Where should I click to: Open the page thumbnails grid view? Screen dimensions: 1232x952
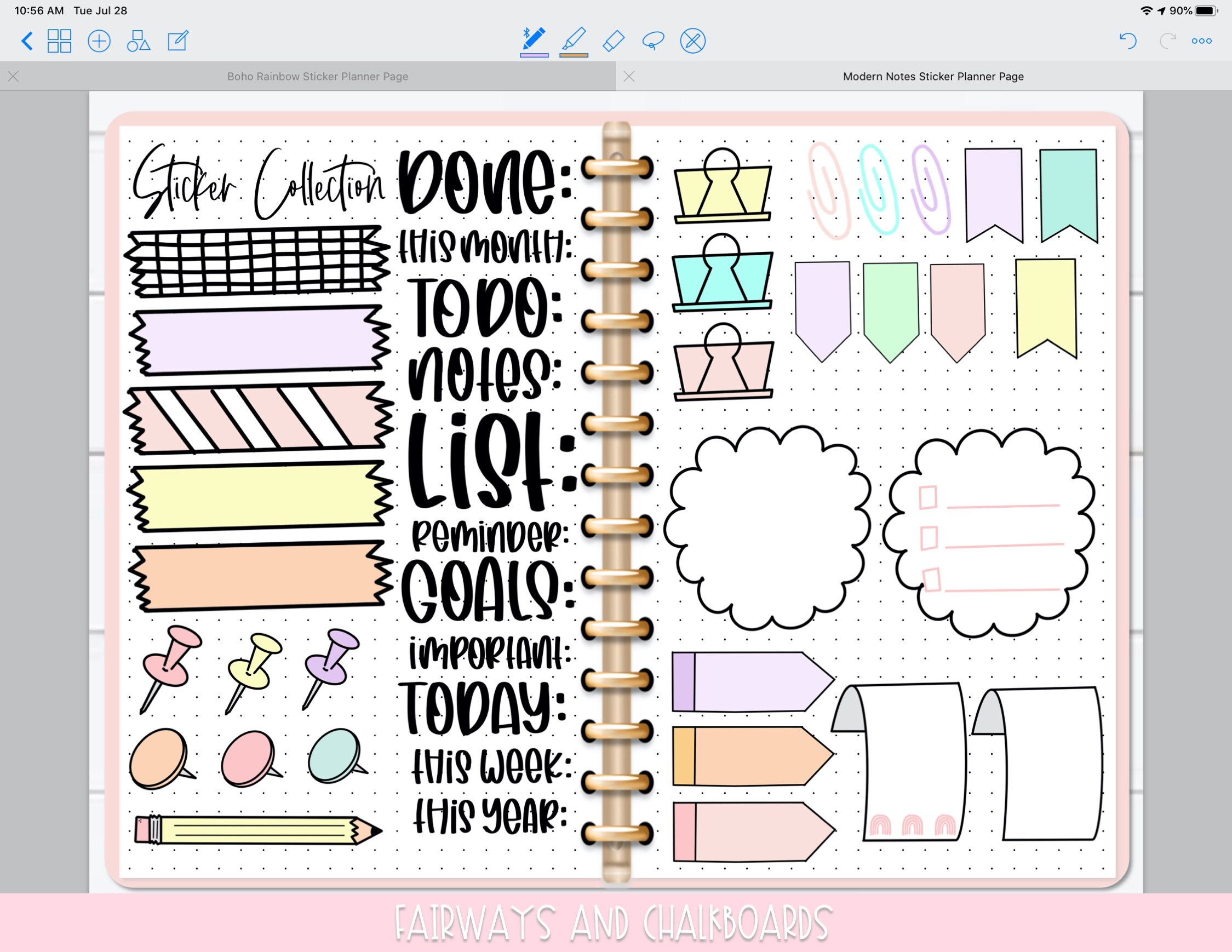point(60,41)
